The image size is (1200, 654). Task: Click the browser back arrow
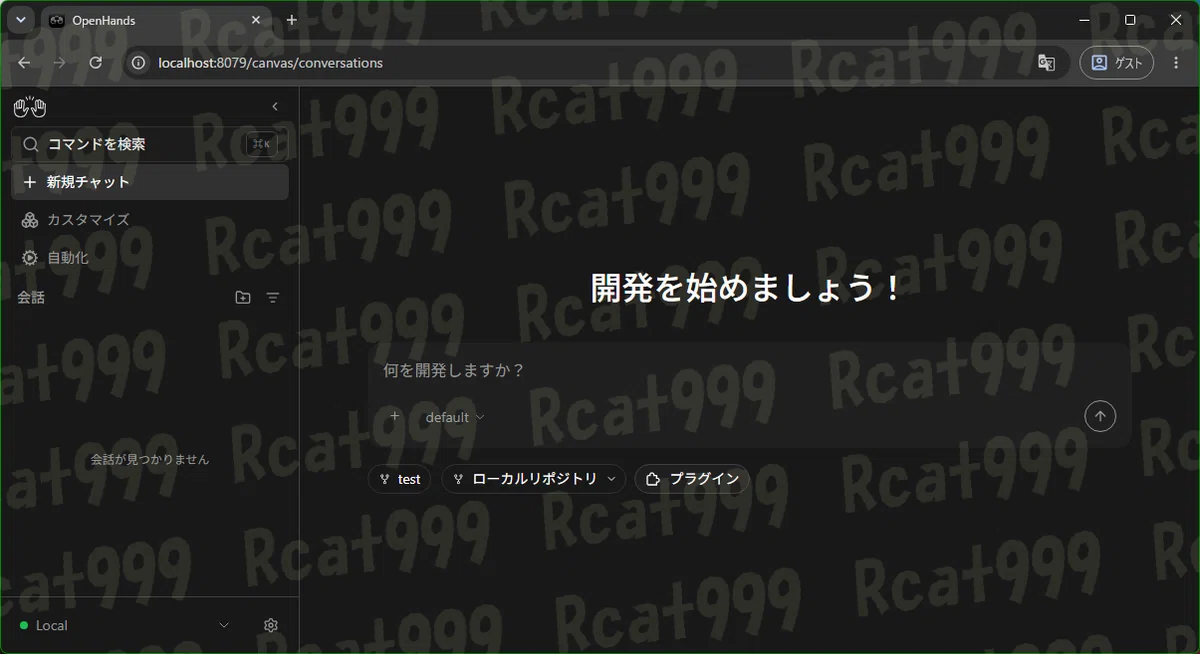coord(24,63)
